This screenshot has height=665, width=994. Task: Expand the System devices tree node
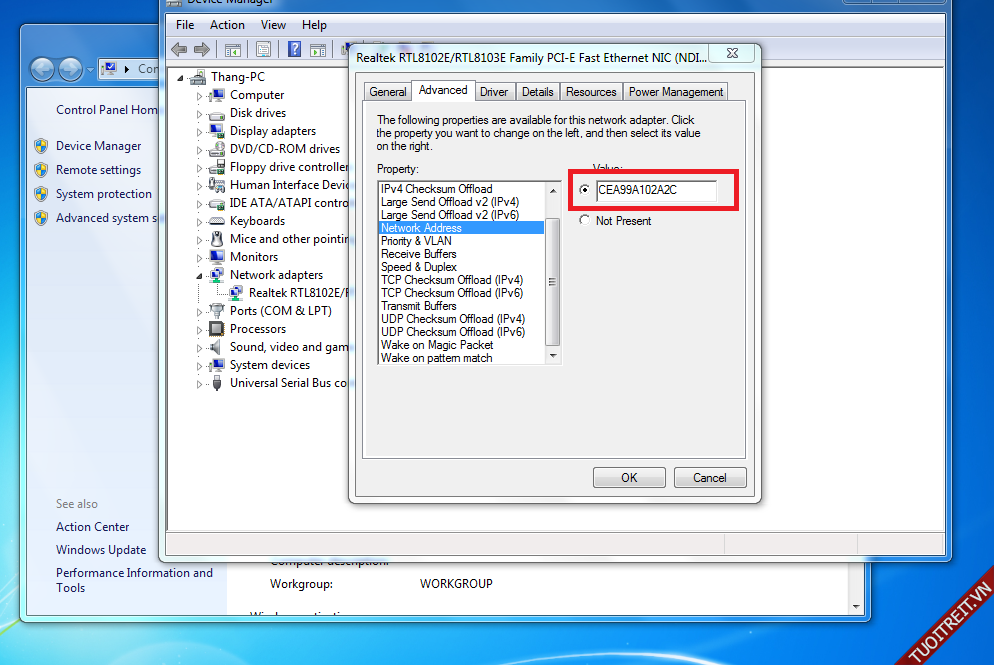point(199,366)
